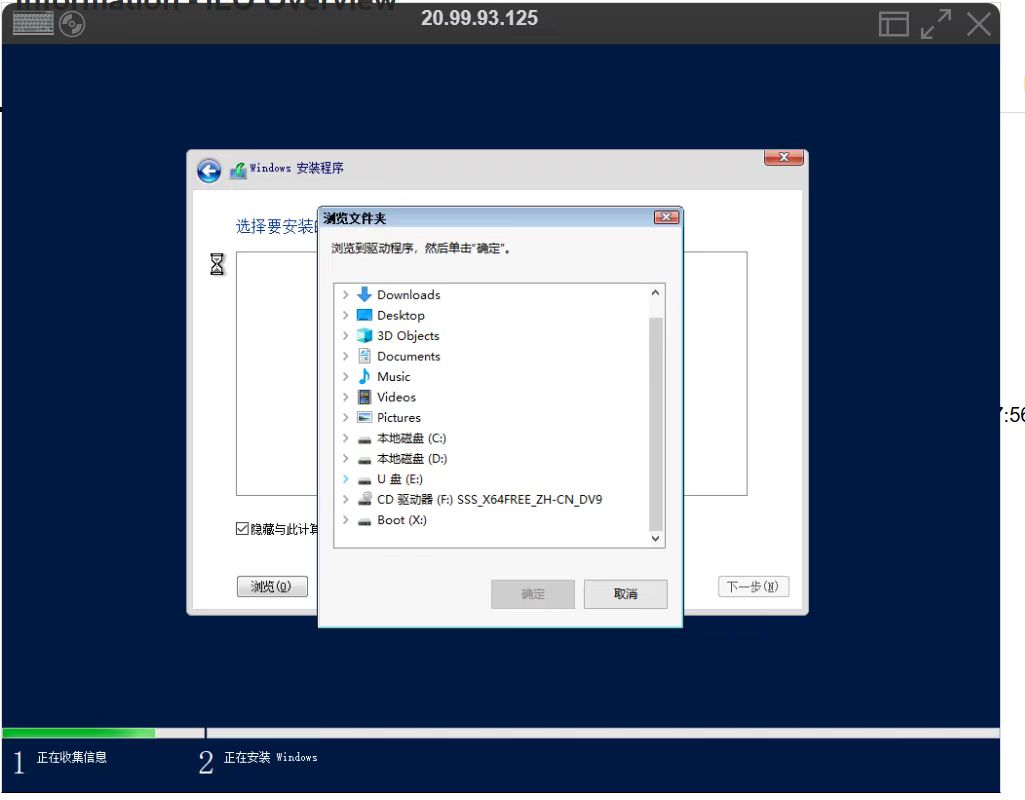This screenshot has width=1025, height=800.
Task: Expand the Desktop tree node
Action: click(x=346, y=315)
